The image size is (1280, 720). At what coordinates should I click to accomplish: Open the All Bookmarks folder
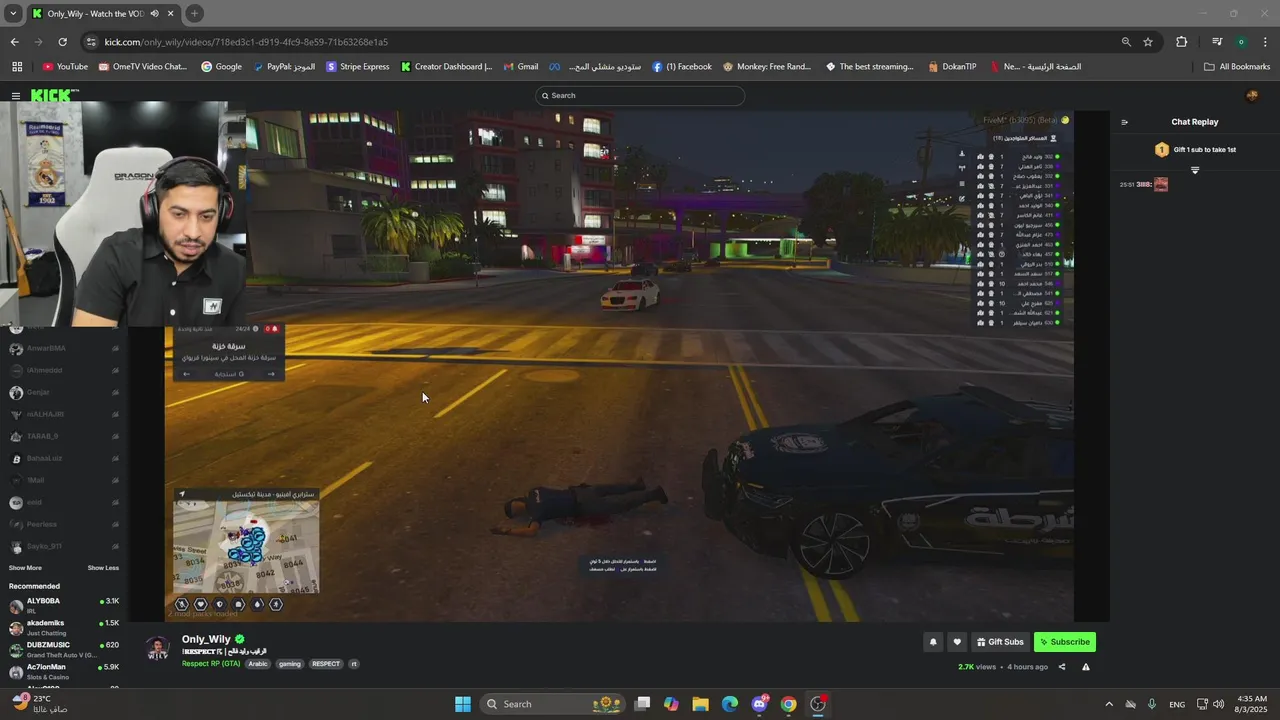pos(1237,67)
